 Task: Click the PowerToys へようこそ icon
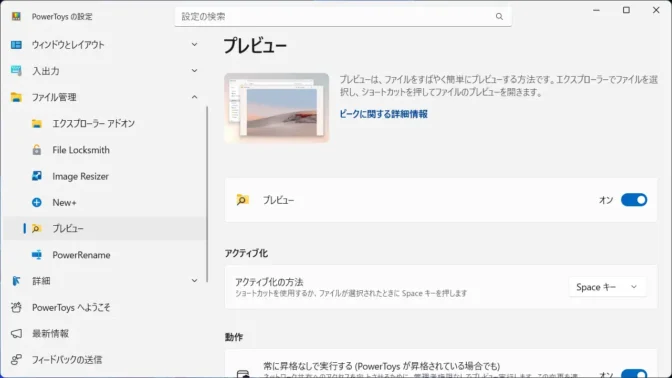16,307
